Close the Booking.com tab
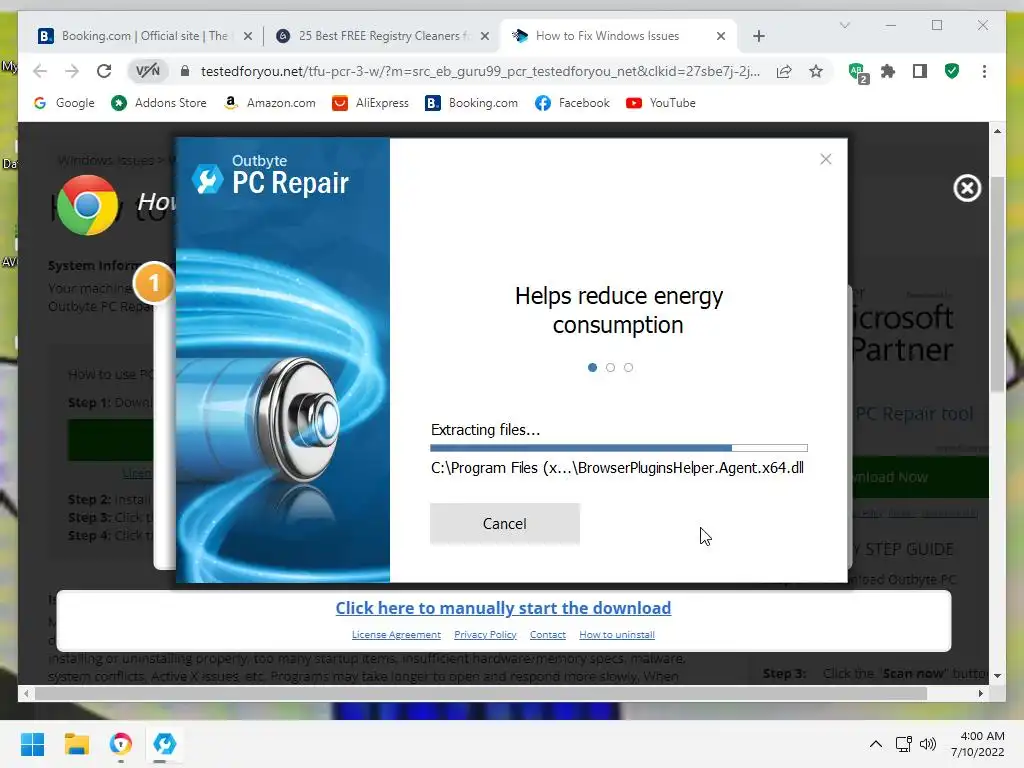 click(x=248, y=36)
